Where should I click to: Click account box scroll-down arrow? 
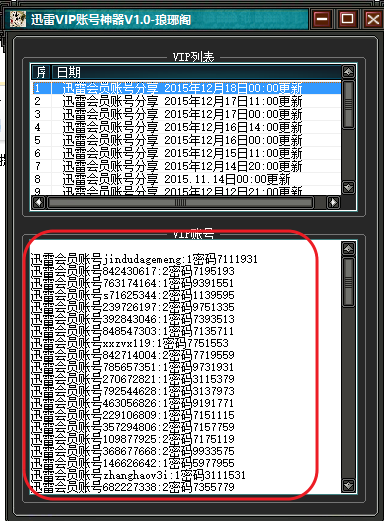pyautogui.click(x=348, y=485)
